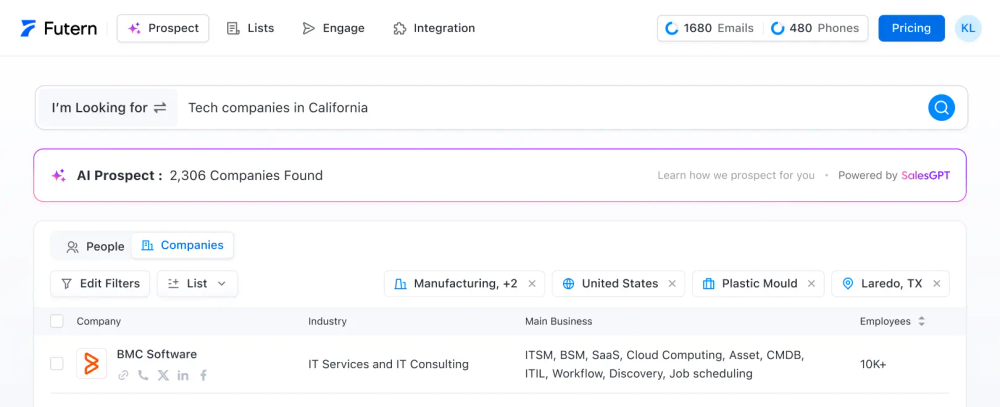Open Learn how we prospect for you link
Viewport: 1000px width, 407px height.
point(736,176)
